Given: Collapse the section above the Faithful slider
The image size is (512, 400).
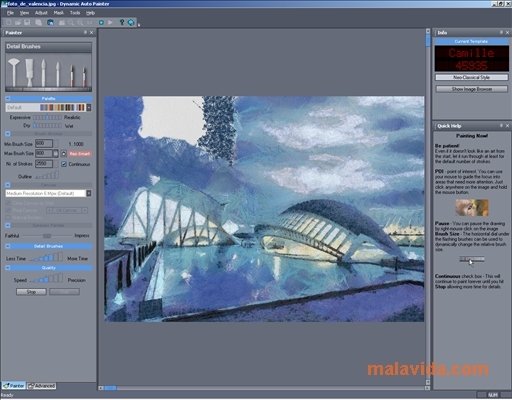Looking at the screenshot, I should tap(8, 225).
